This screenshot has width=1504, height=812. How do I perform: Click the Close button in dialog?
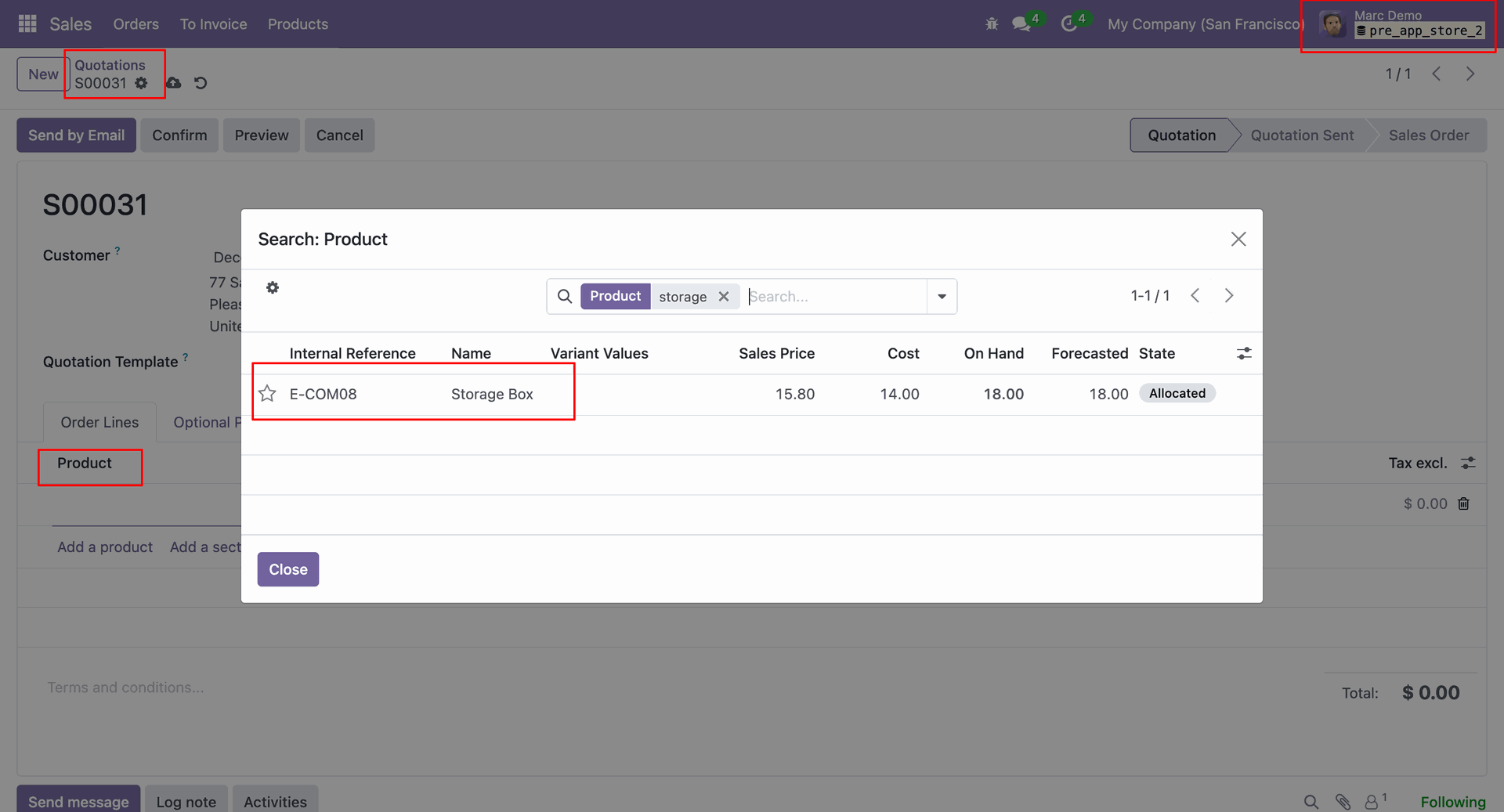(288, 569)
